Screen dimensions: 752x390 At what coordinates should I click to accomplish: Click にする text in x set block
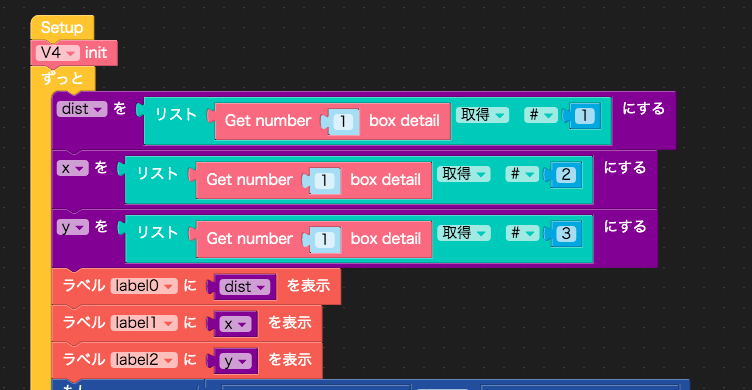(625, 168)
